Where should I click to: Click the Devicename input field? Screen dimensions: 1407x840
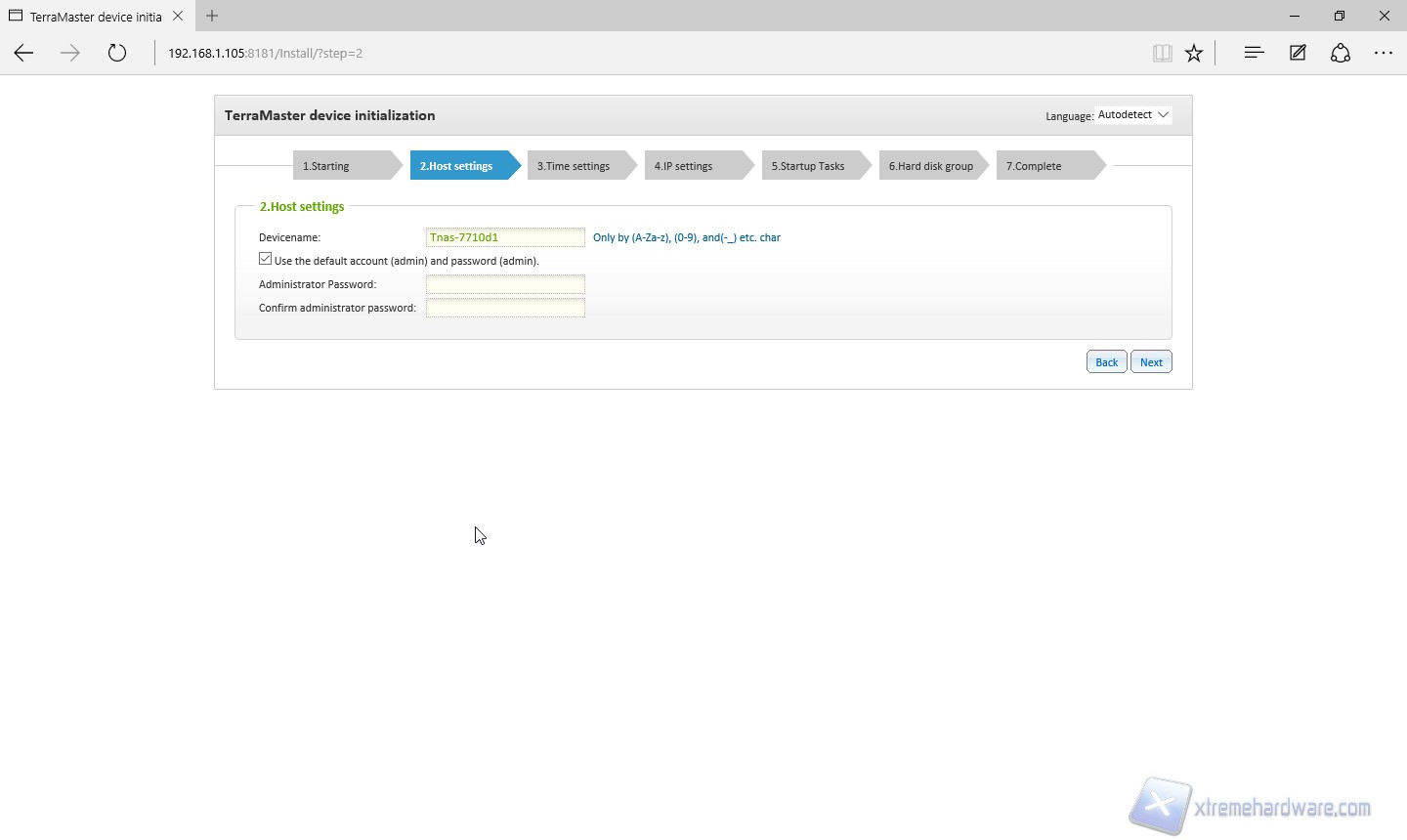click(505, 237)
